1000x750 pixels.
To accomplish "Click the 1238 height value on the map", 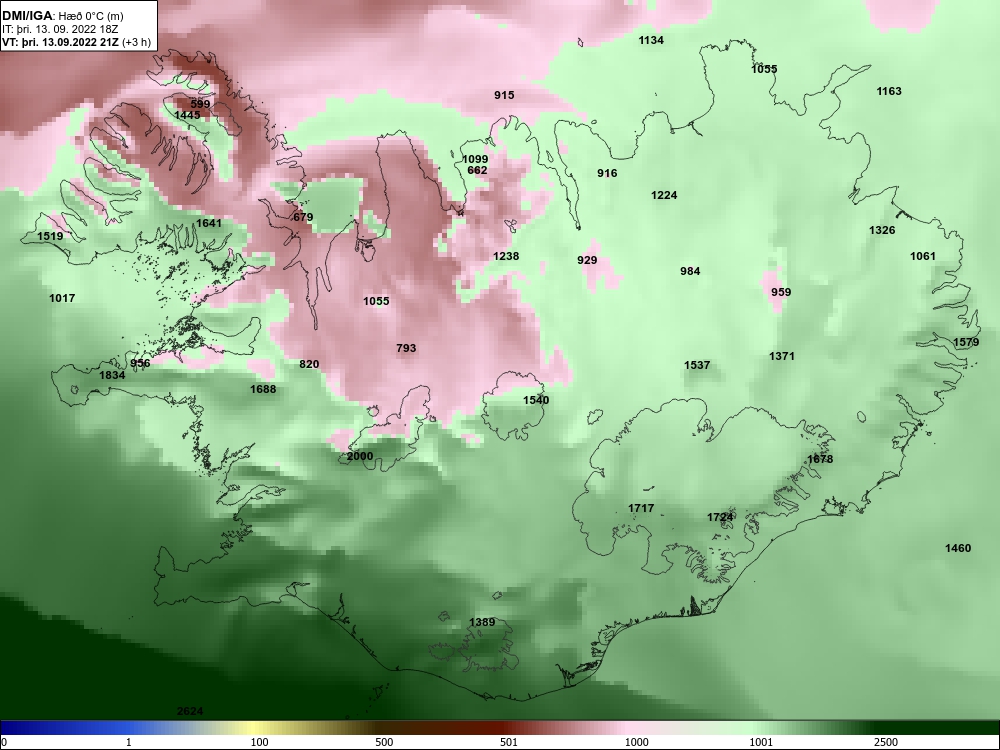I will (506, 256).
